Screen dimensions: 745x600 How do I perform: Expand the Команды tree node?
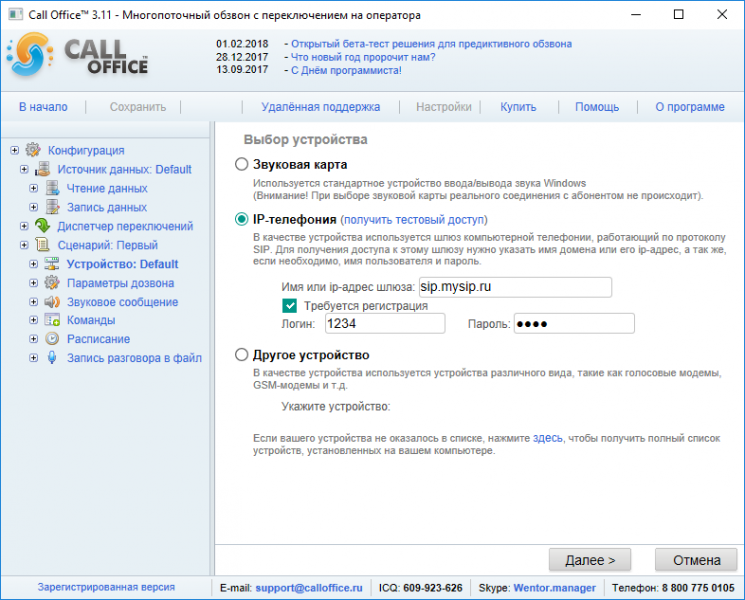click(33, 320)
